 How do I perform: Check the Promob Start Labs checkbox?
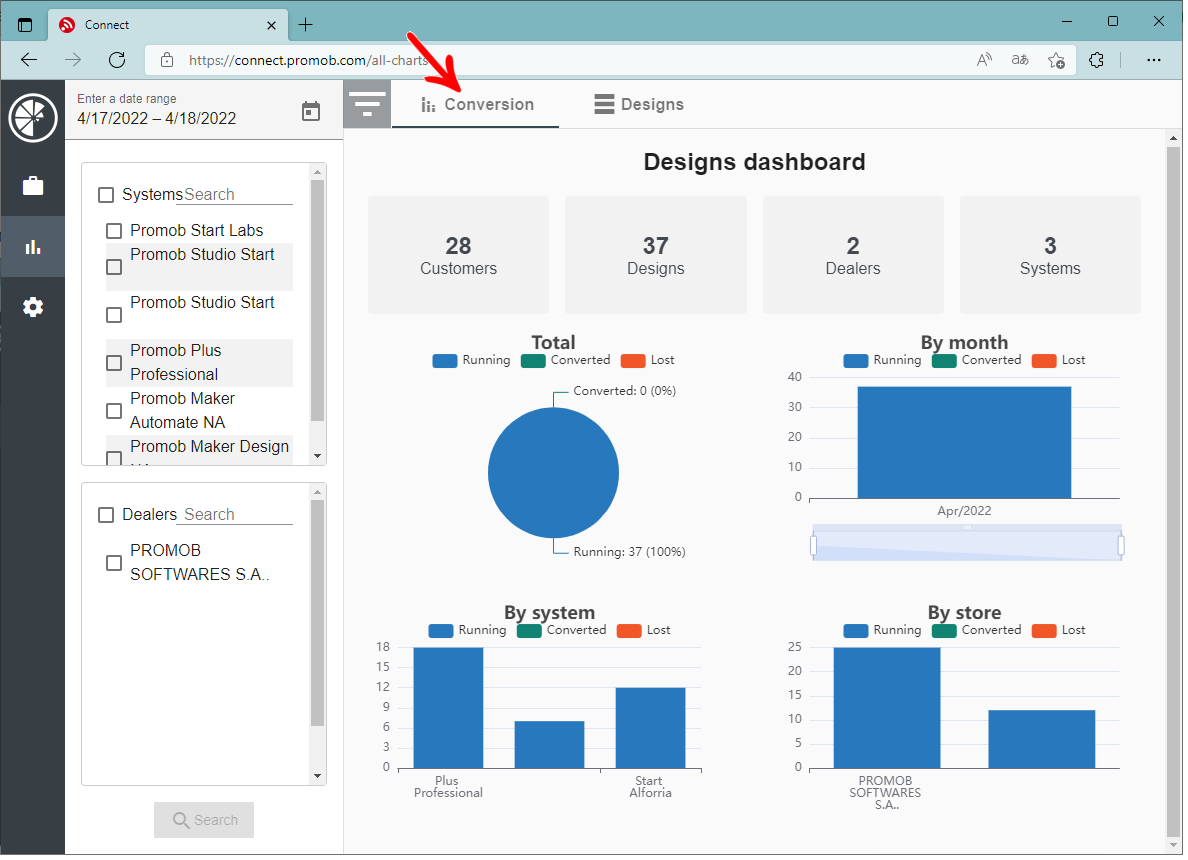click(114, 231)
